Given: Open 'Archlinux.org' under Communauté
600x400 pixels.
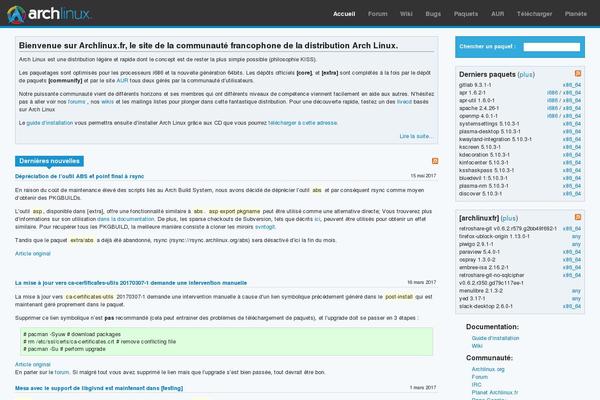Looking at the screenshot, I should tap(488, 369).
